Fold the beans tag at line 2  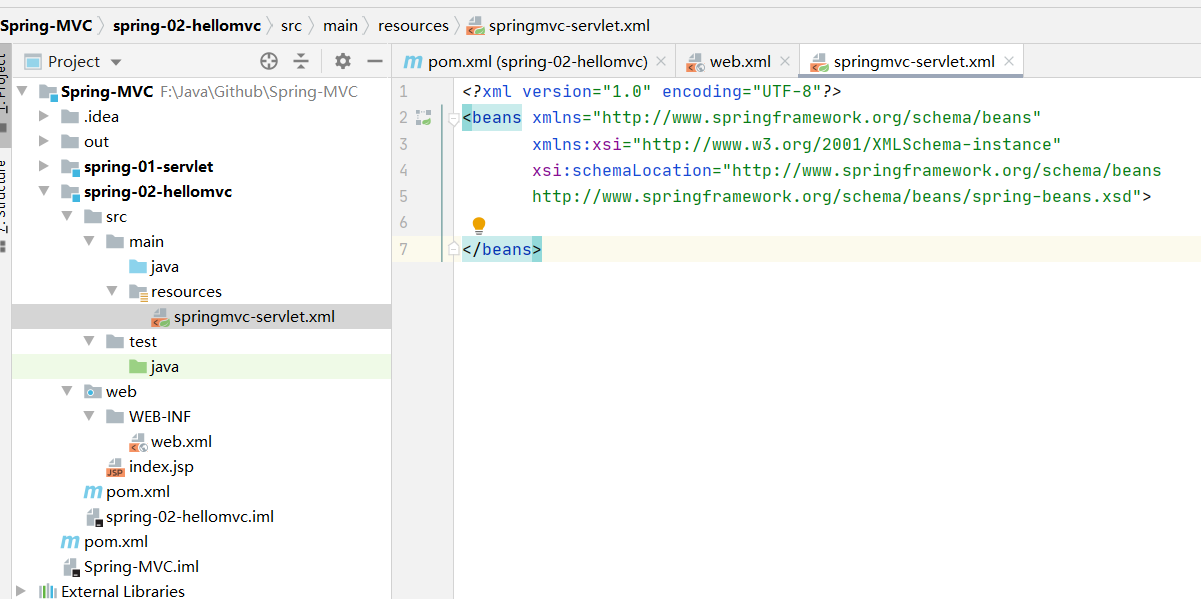coord(453,119)
